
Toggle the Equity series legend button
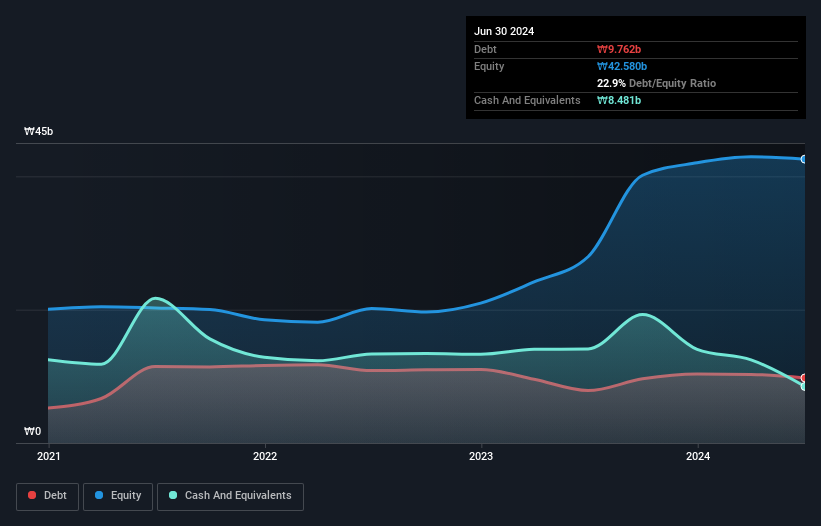tap(118, 496)
